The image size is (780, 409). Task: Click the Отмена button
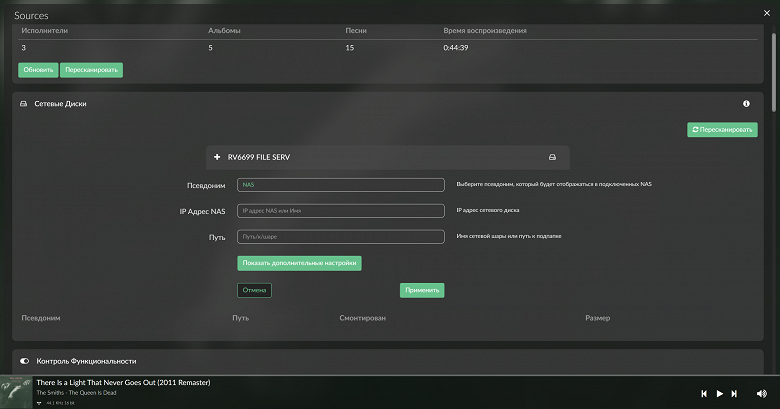254,290
